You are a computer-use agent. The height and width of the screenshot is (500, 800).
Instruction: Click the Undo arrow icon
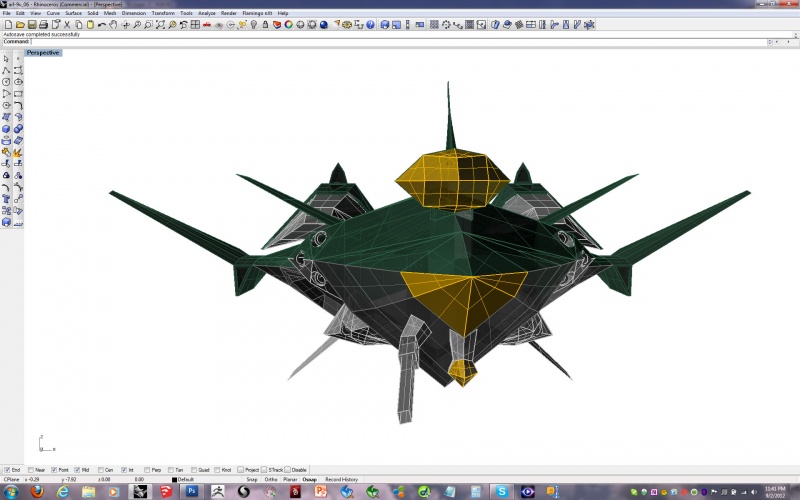pyautogui.click(x=102, y=24)
